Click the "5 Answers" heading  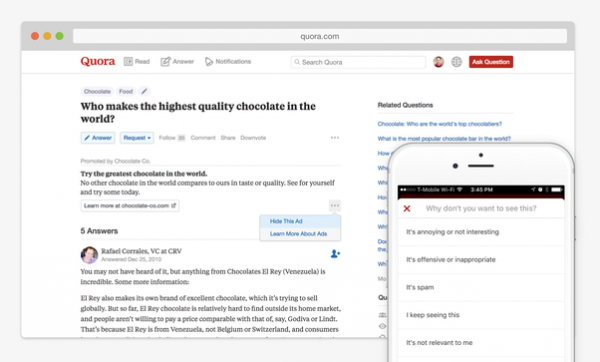[99, 231]
